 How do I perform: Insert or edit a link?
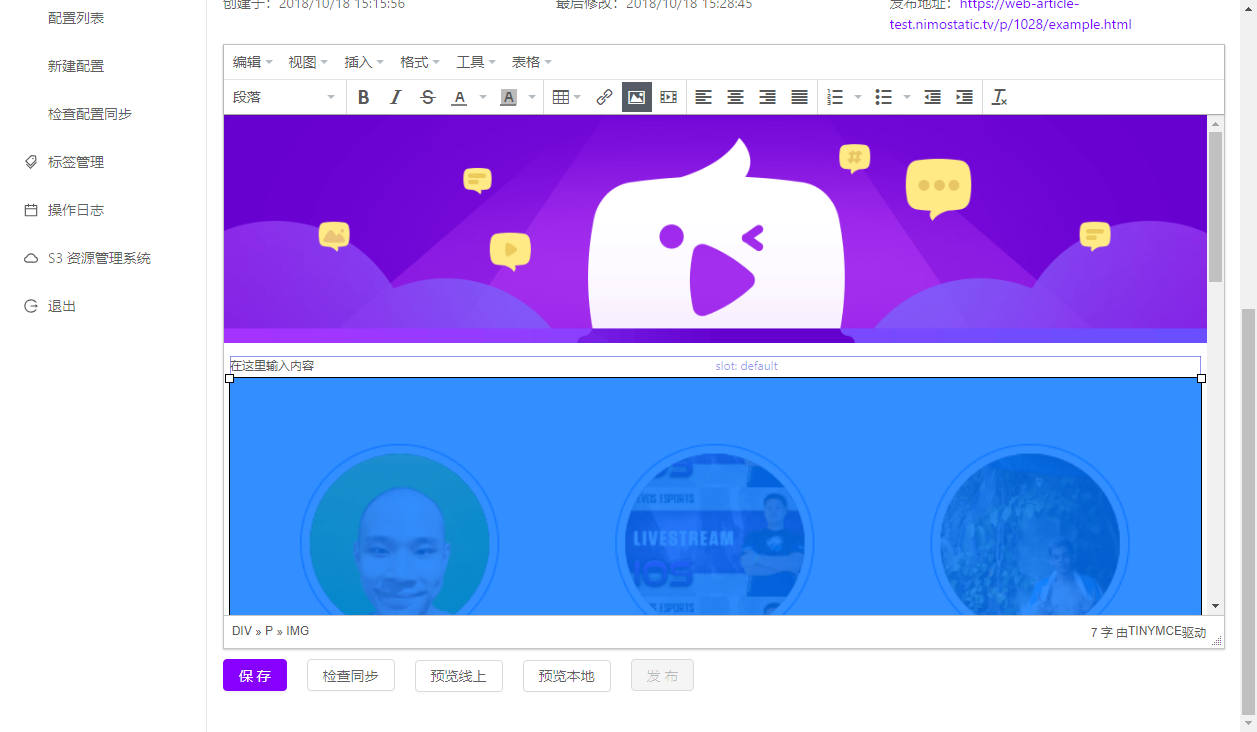click(604, 97)
